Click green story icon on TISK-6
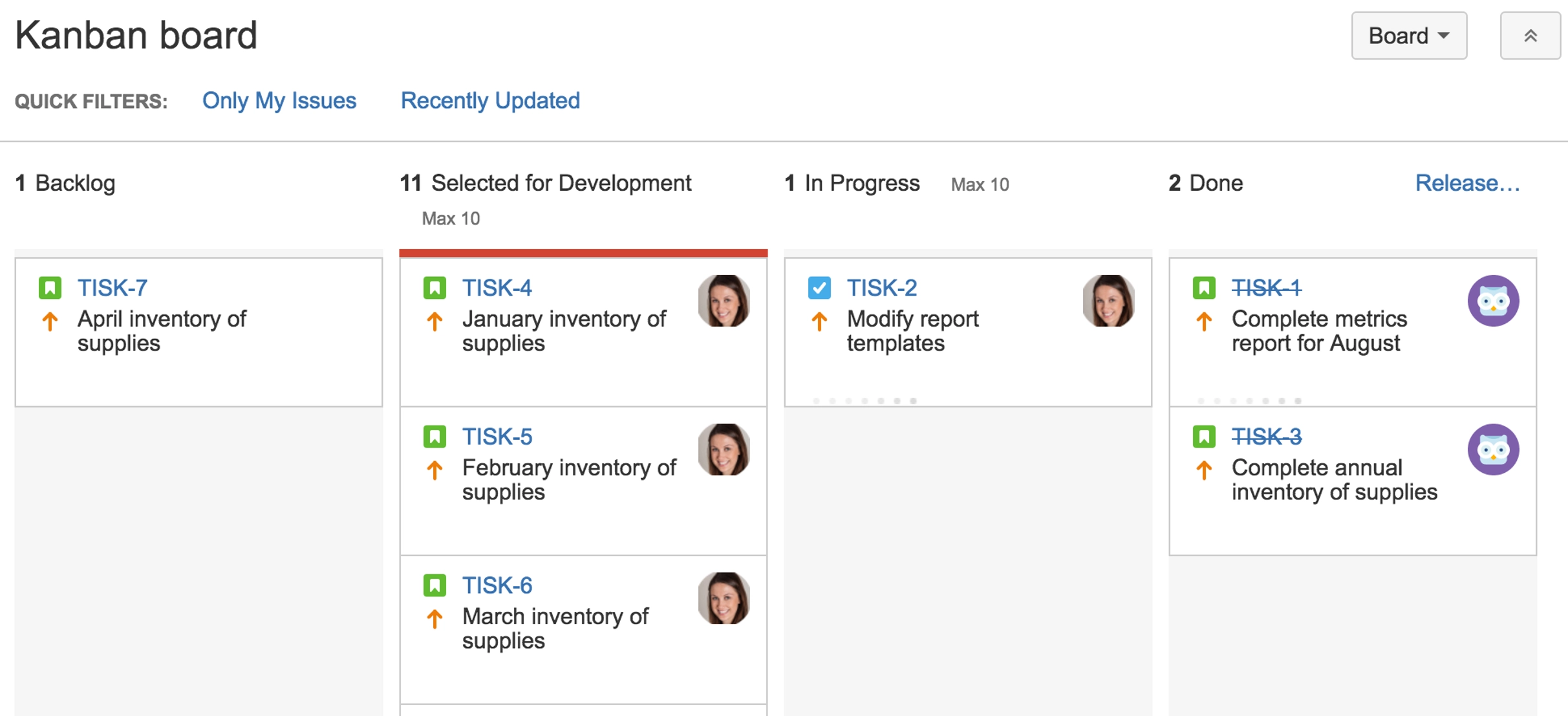 (435, 585)
